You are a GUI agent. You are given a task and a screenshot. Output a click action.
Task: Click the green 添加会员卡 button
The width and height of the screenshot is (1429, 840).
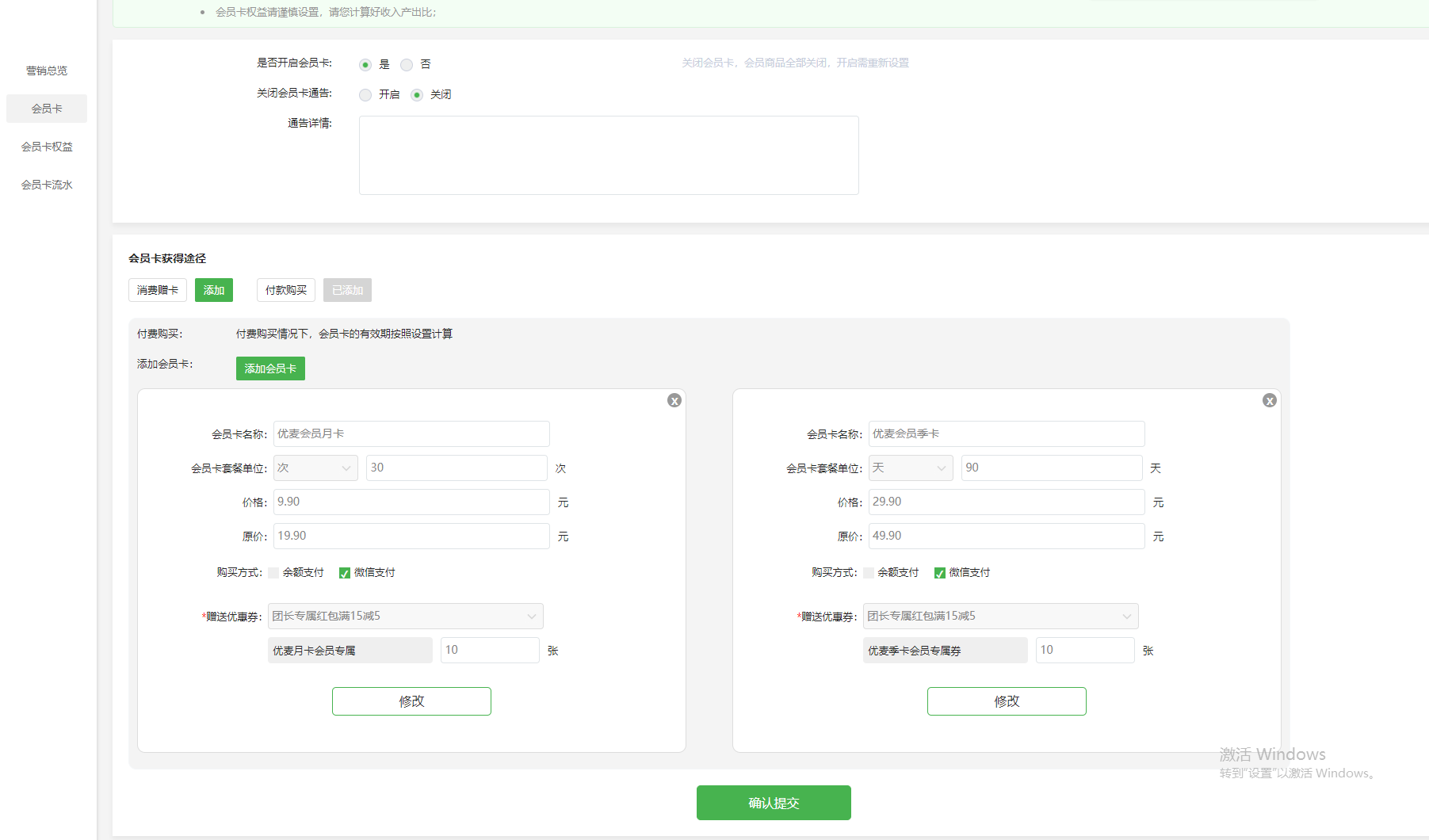[x=270, y=368]
